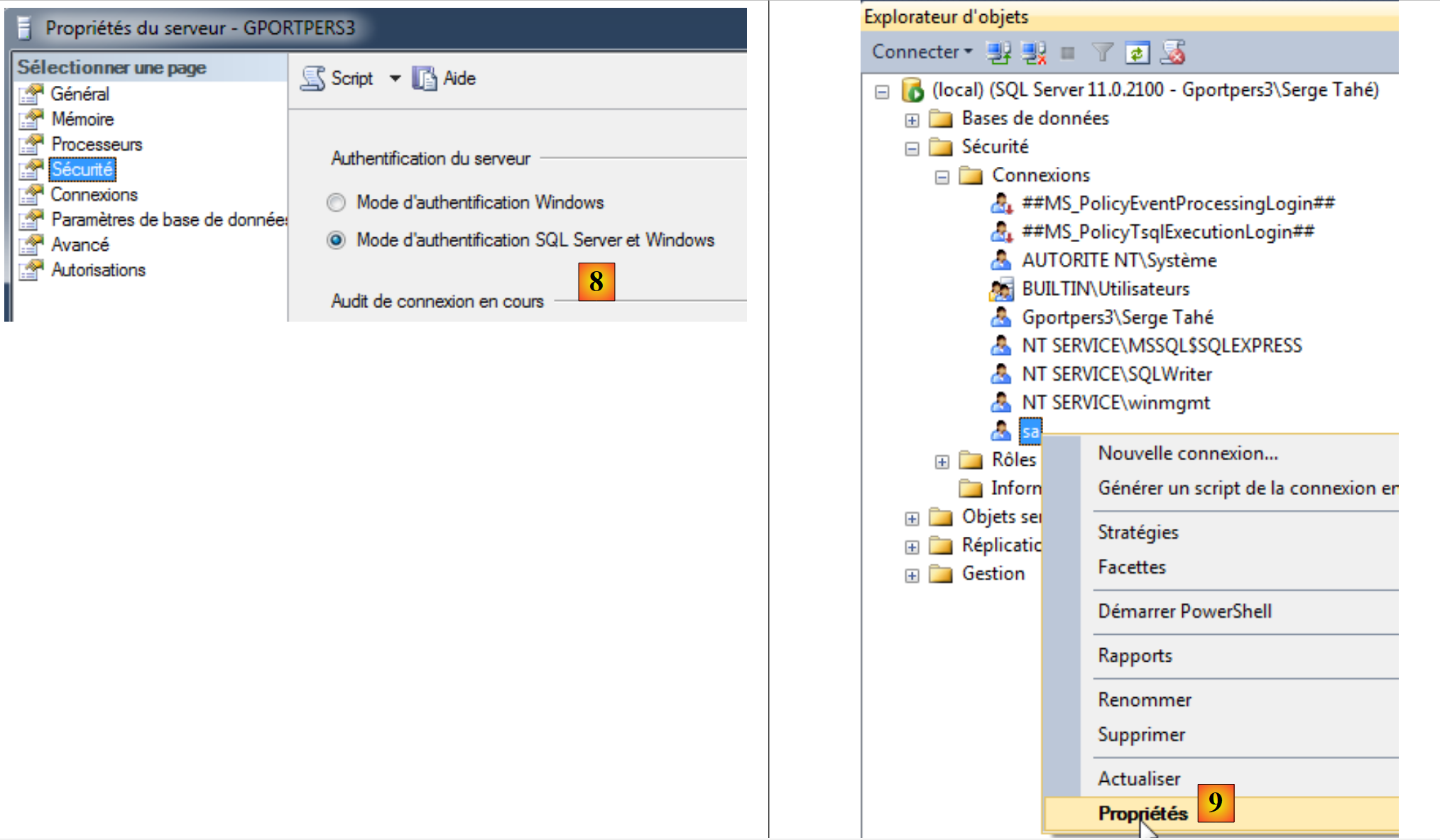Image resolution: width=1440 pixels, height=840 pixels.
Task: Select Mode d'authentification Windows radio button
Action: [336, 203]
